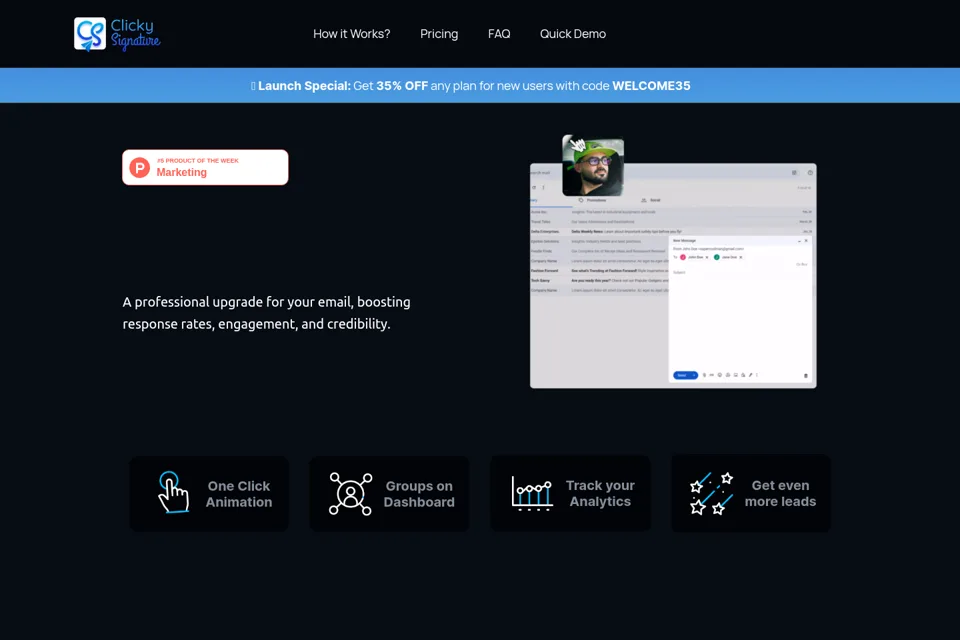Select Quick Demo in the navigation
This screenshot has height=640, width=960.
(572, 34)
